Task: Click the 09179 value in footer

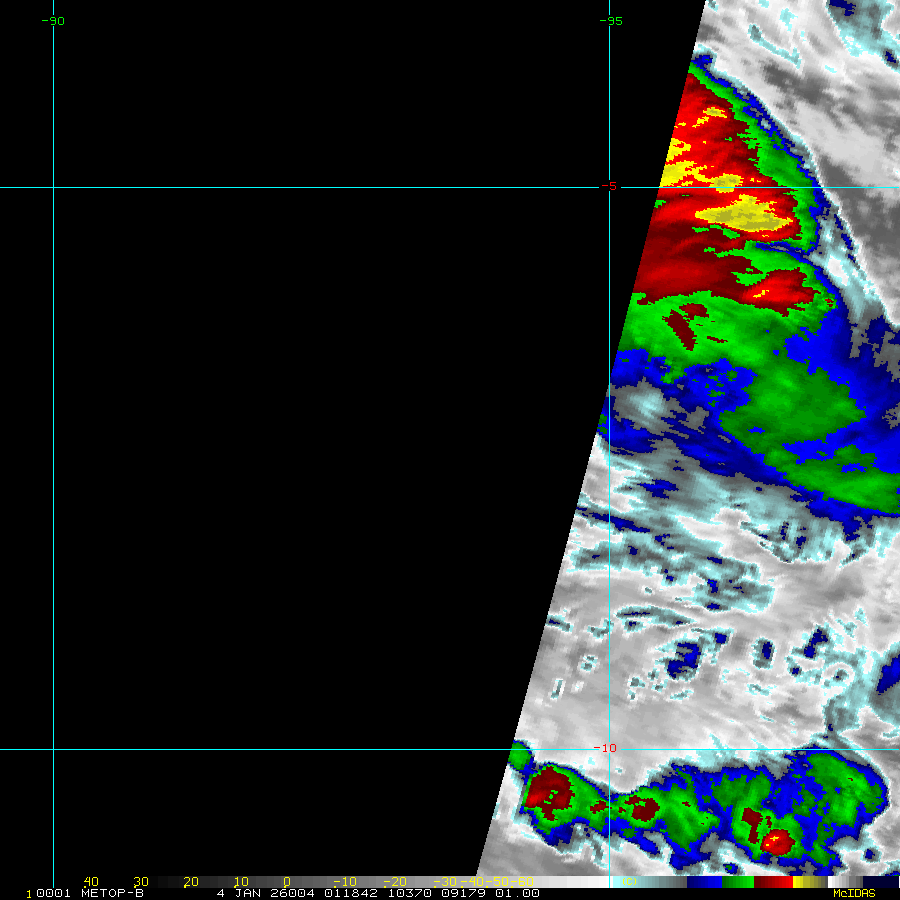Action: 464,893
